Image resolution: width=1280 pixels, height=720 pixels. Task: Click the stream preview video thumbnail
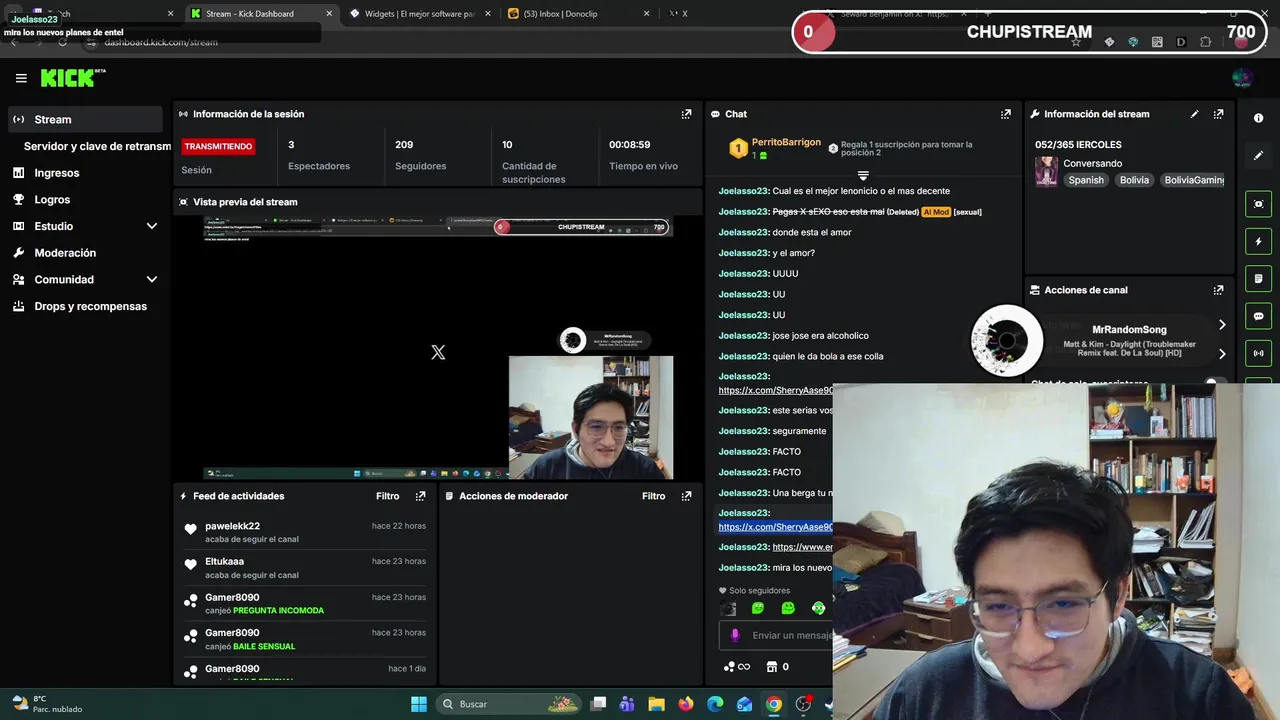click(438, 348)
